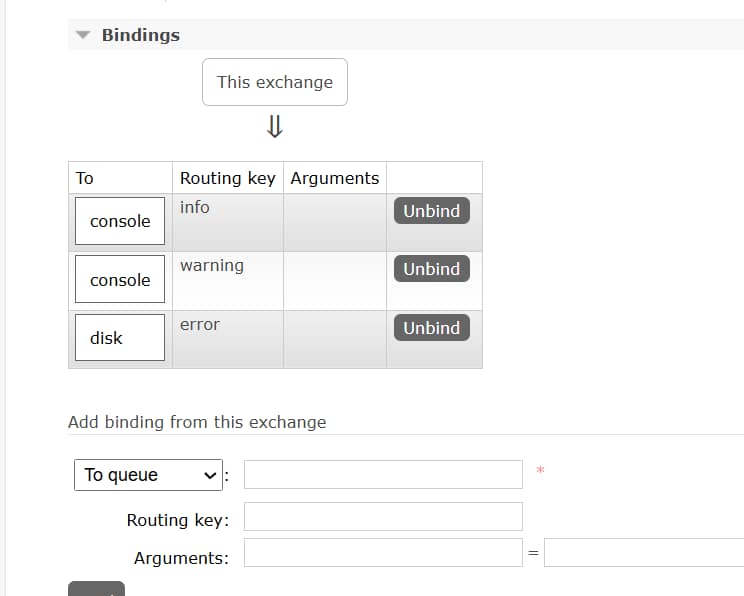Click the Arguments value field after equals sign
This screenshot has width=744, height=596.
tap(644, 553)
